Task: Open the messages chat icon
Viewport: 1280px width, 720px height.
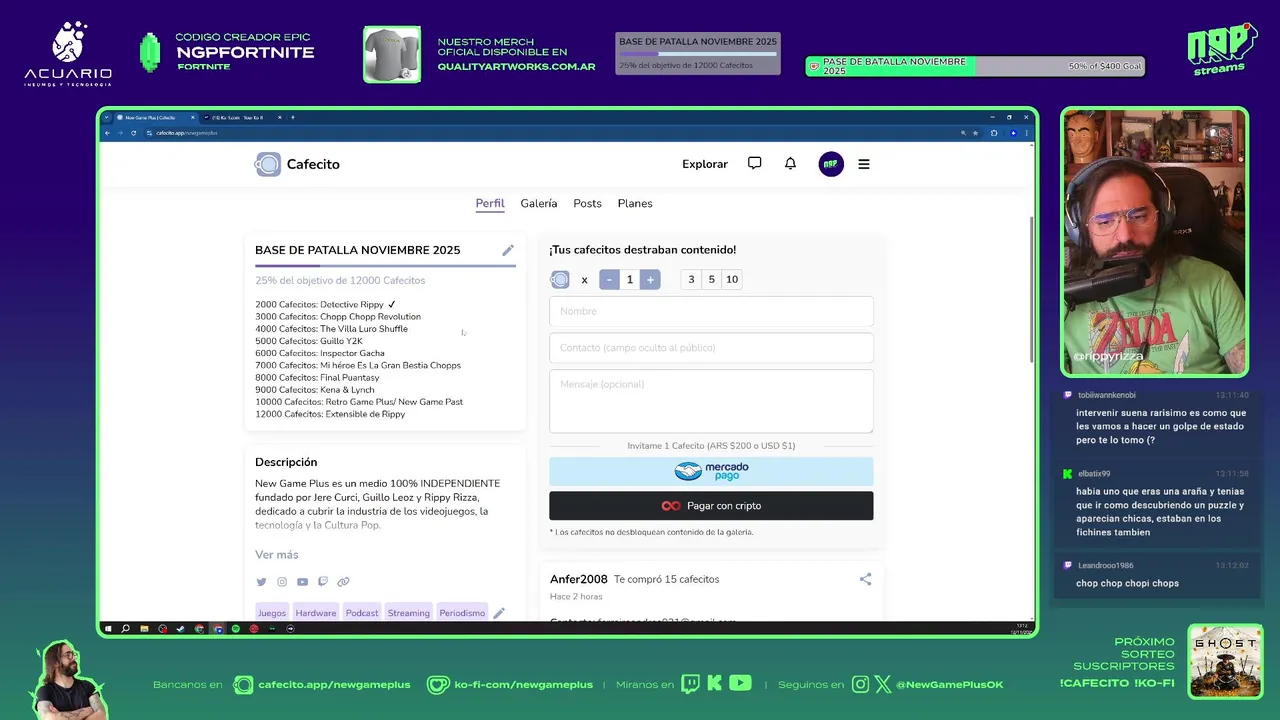Action: coord(755,163)
